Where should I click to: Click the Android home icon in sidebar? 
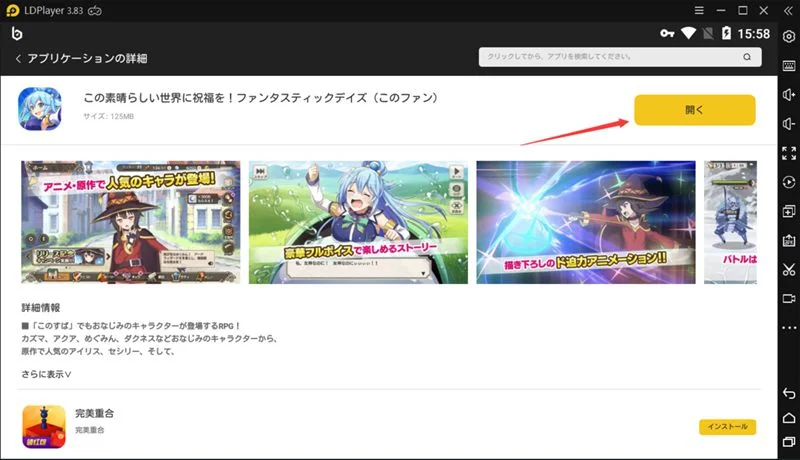tap(789, 418)
